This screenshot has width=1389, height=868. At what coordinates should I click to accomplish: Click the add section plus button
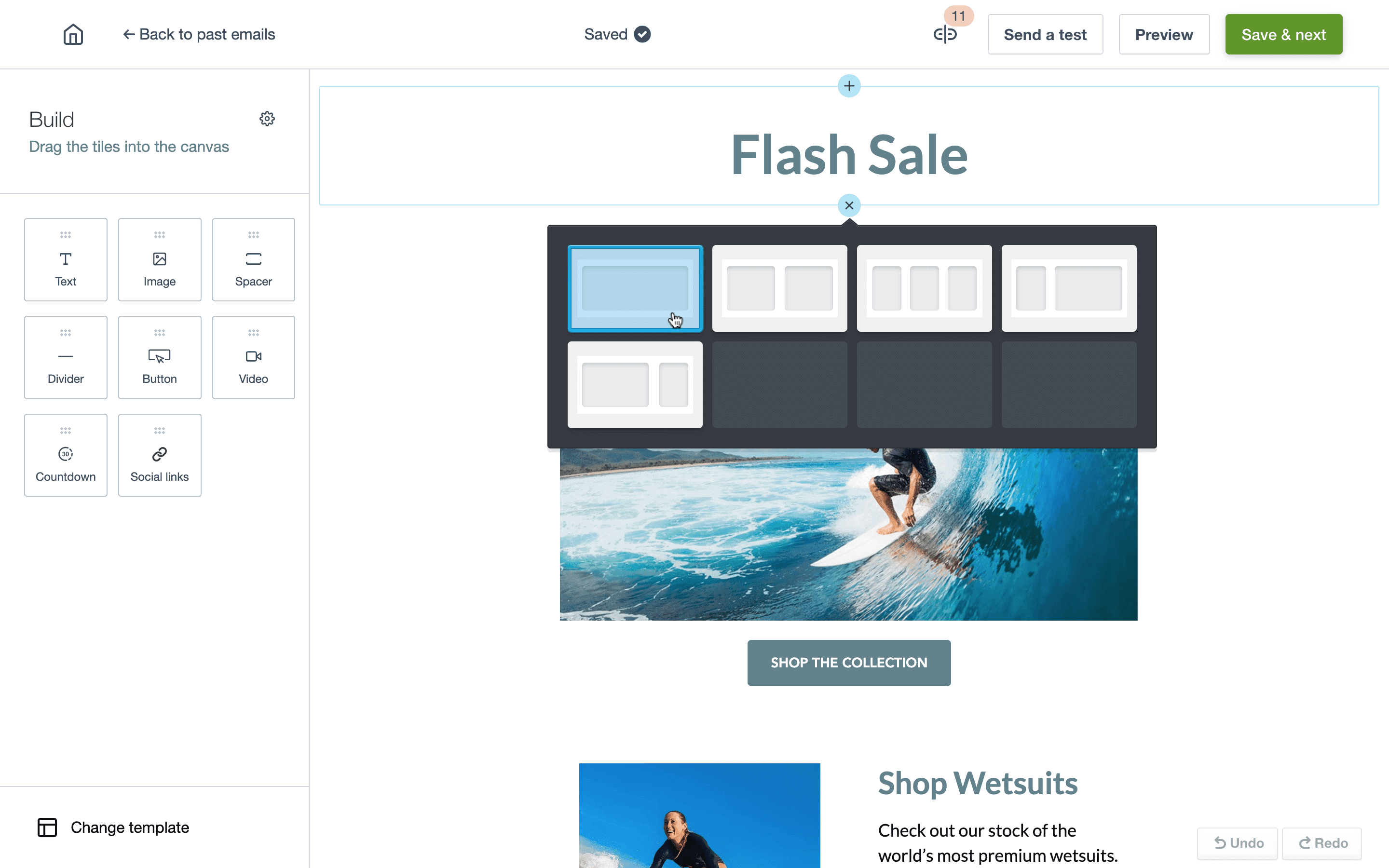849,86
